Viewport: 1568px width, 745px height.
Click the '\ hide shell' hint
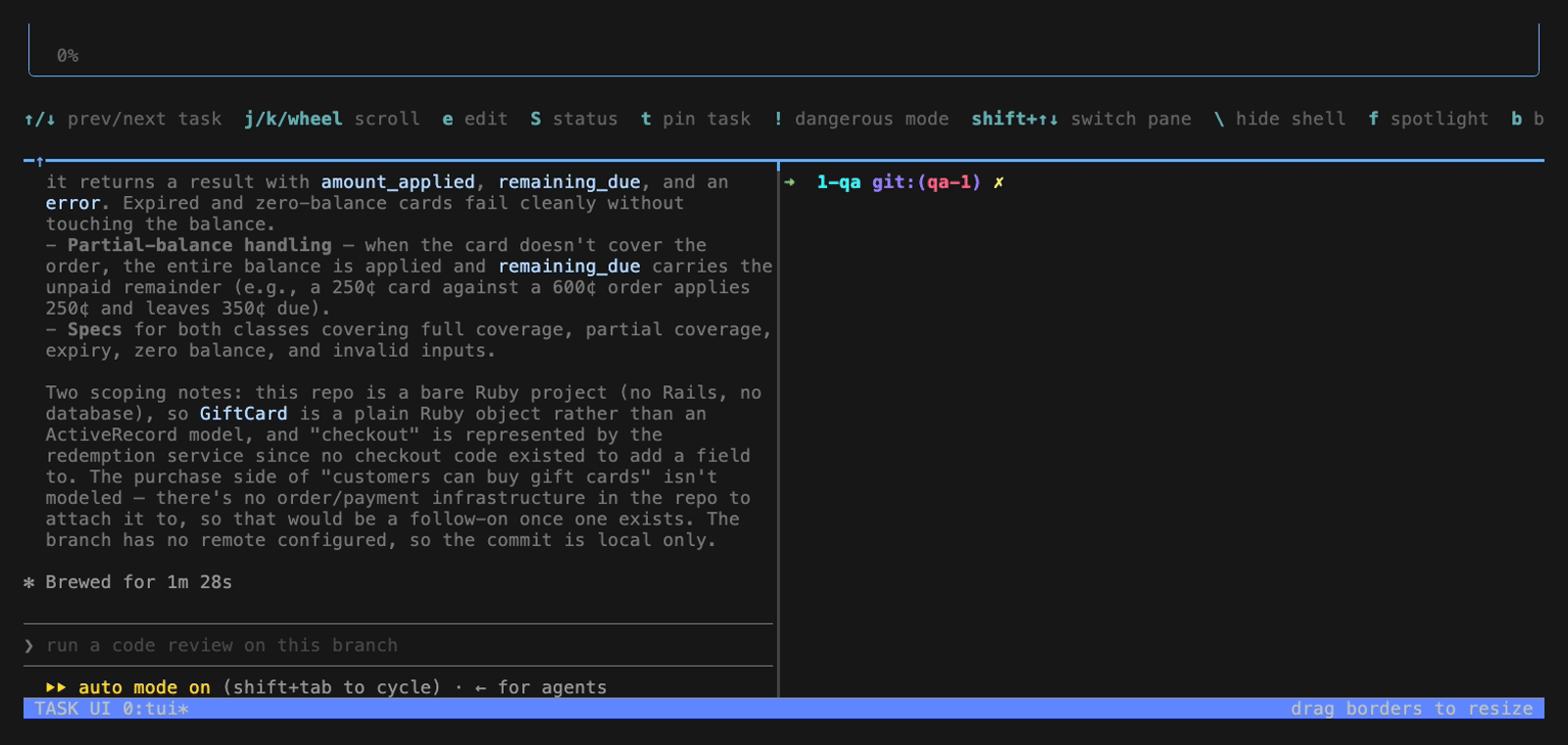[x=1280, y=119]
